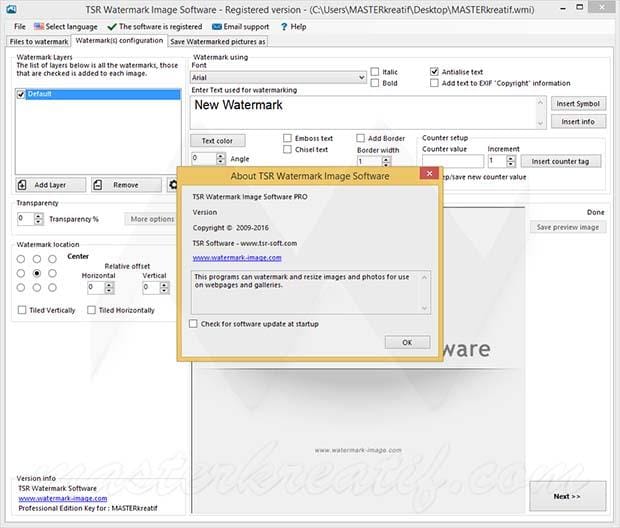Click the Counter value input field
This screenshot has width=620, height=528.
(x=453, y=161)
